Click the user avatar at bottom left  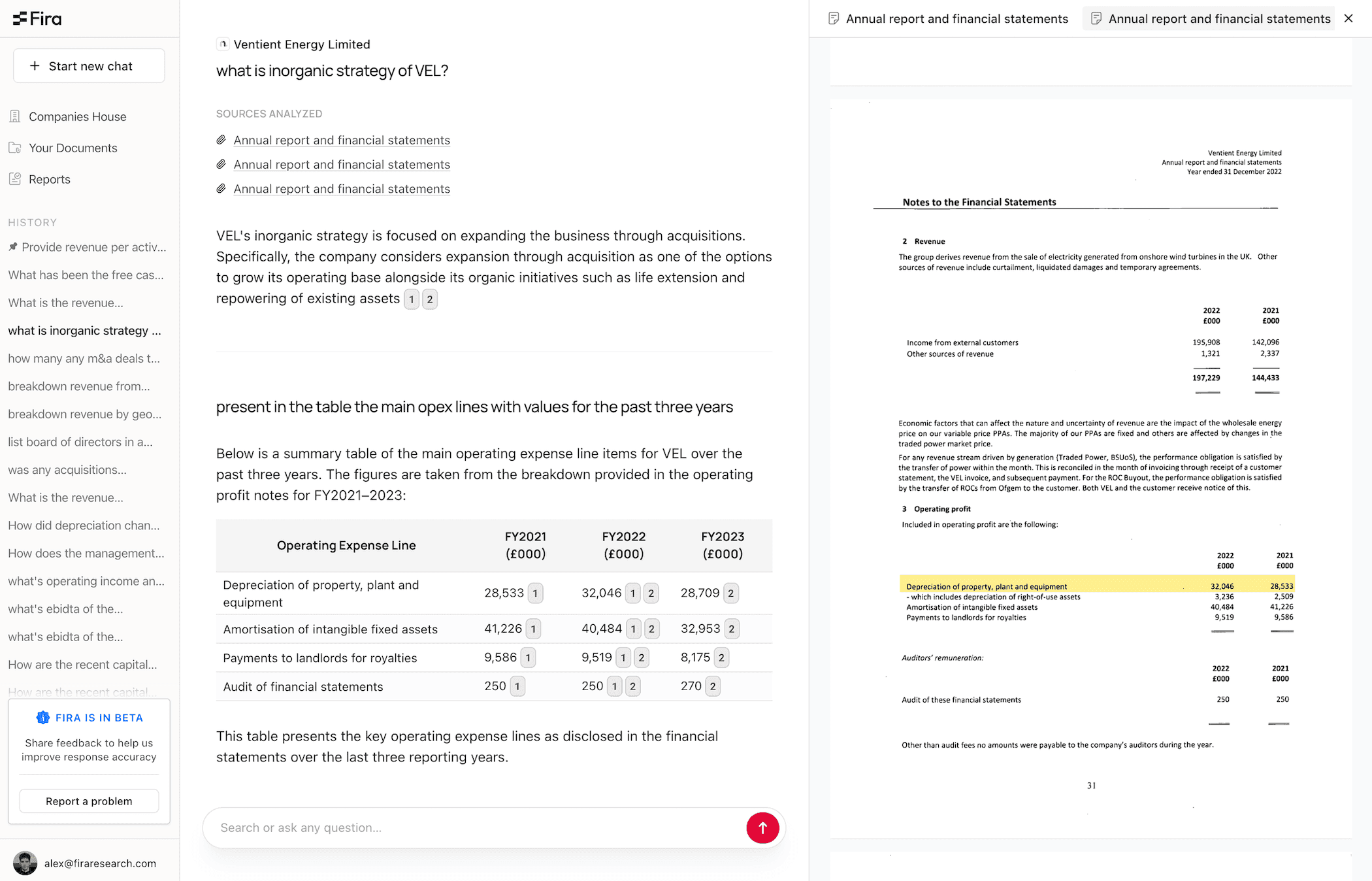(24, 863)
